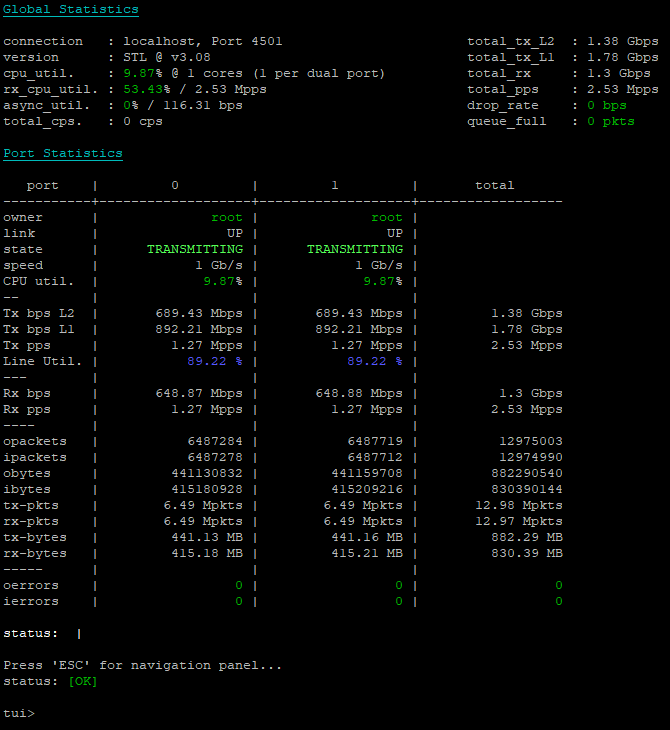Screen dimensions: 670x730
Task: Click the queue_full value 0 pkts
Action: pyautogui.click(x=610, y=122)
